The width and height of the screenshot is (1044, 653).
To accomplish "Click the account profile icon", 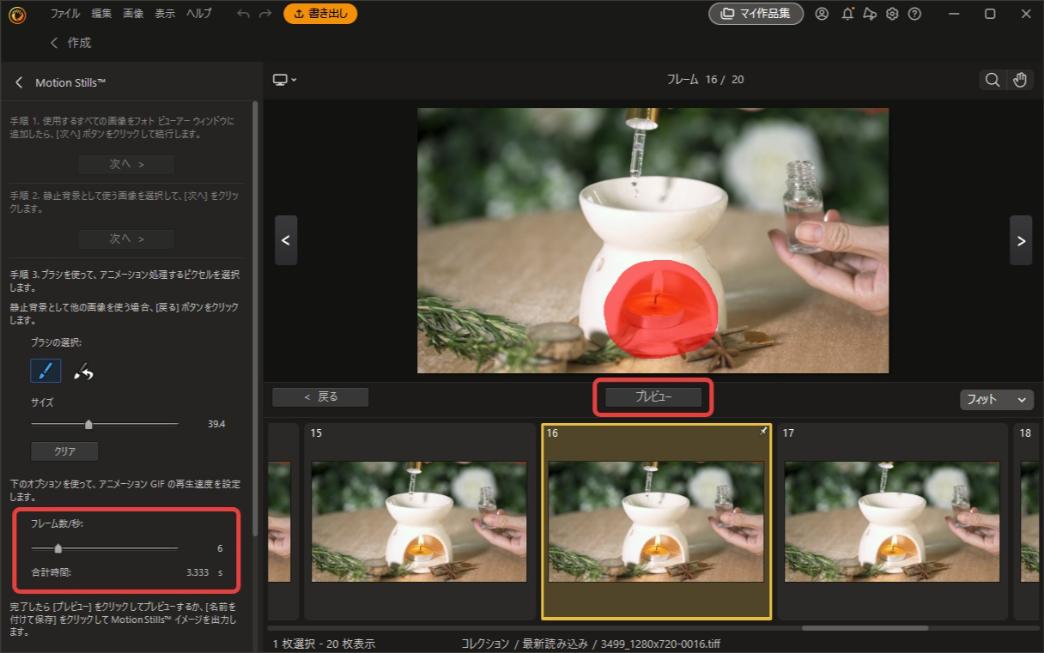I will 822,14.
